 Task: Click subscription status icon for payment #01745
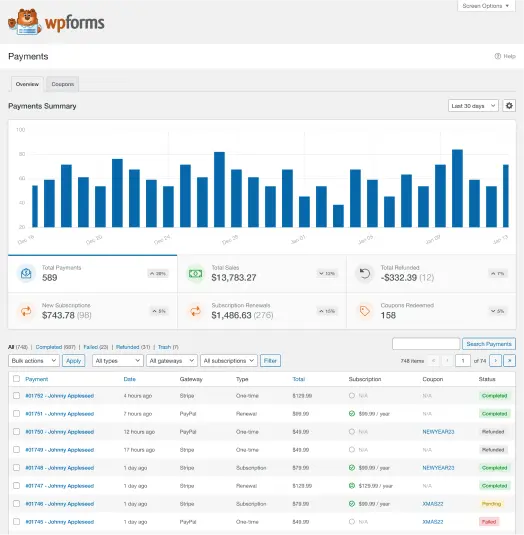tap(352, 522)
